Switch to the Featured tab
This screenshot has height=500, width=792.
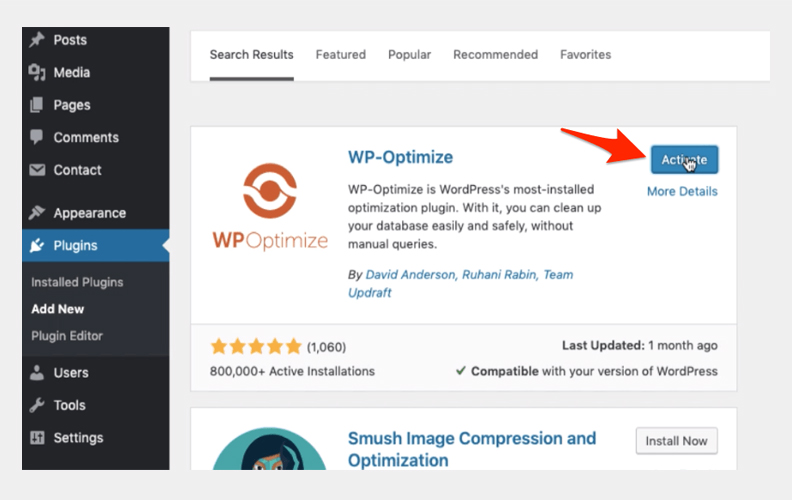340,55
